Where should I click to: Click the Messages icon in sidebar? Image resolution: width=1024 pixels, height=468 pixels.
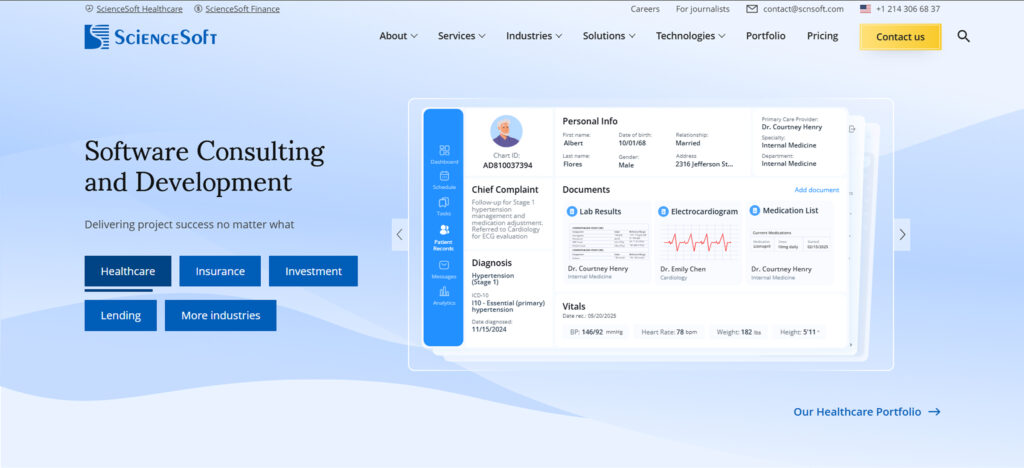pyautogui.click(x=444, y=265)
